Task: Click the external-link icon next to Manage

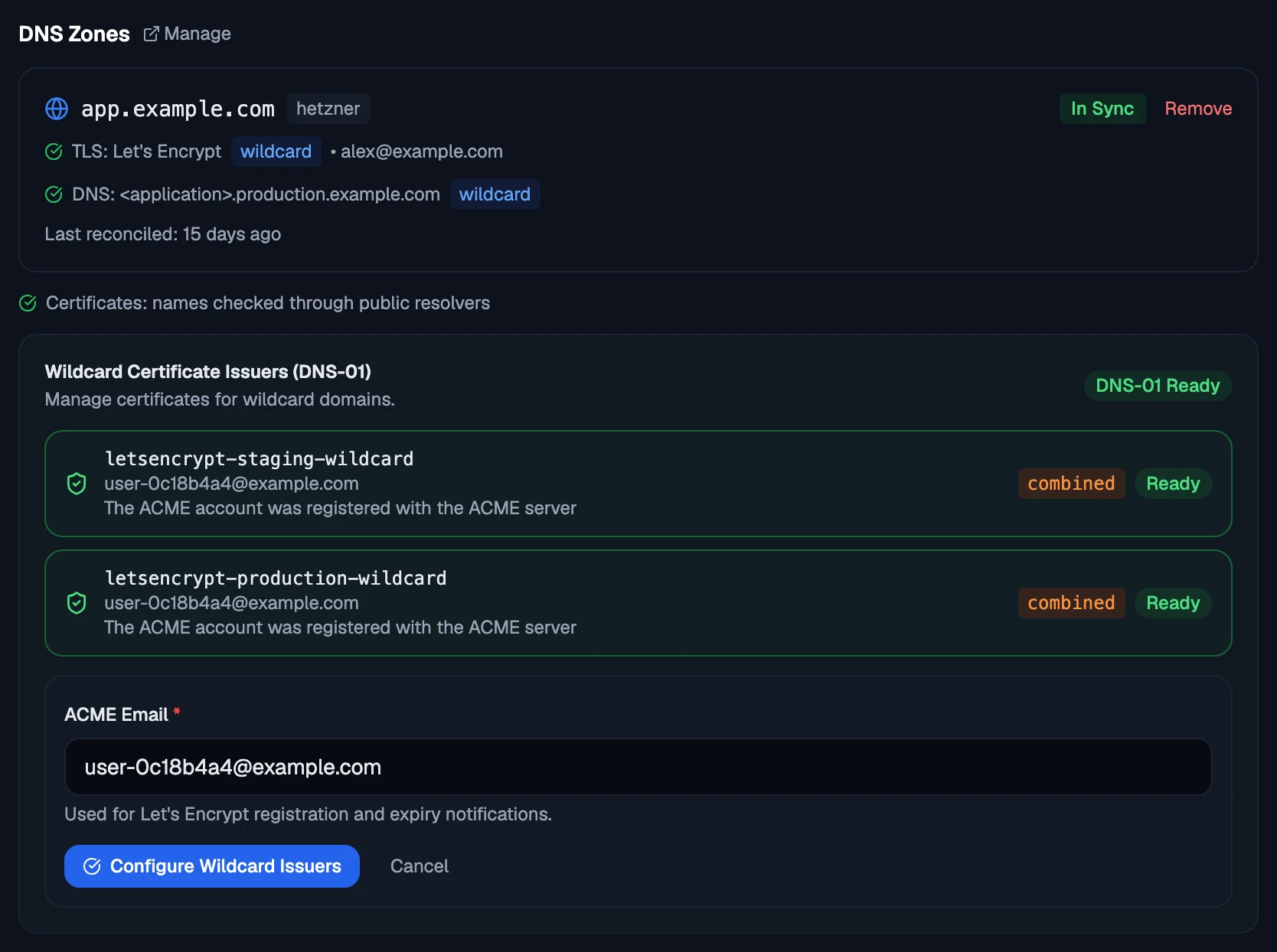Action: coord(152,34)
